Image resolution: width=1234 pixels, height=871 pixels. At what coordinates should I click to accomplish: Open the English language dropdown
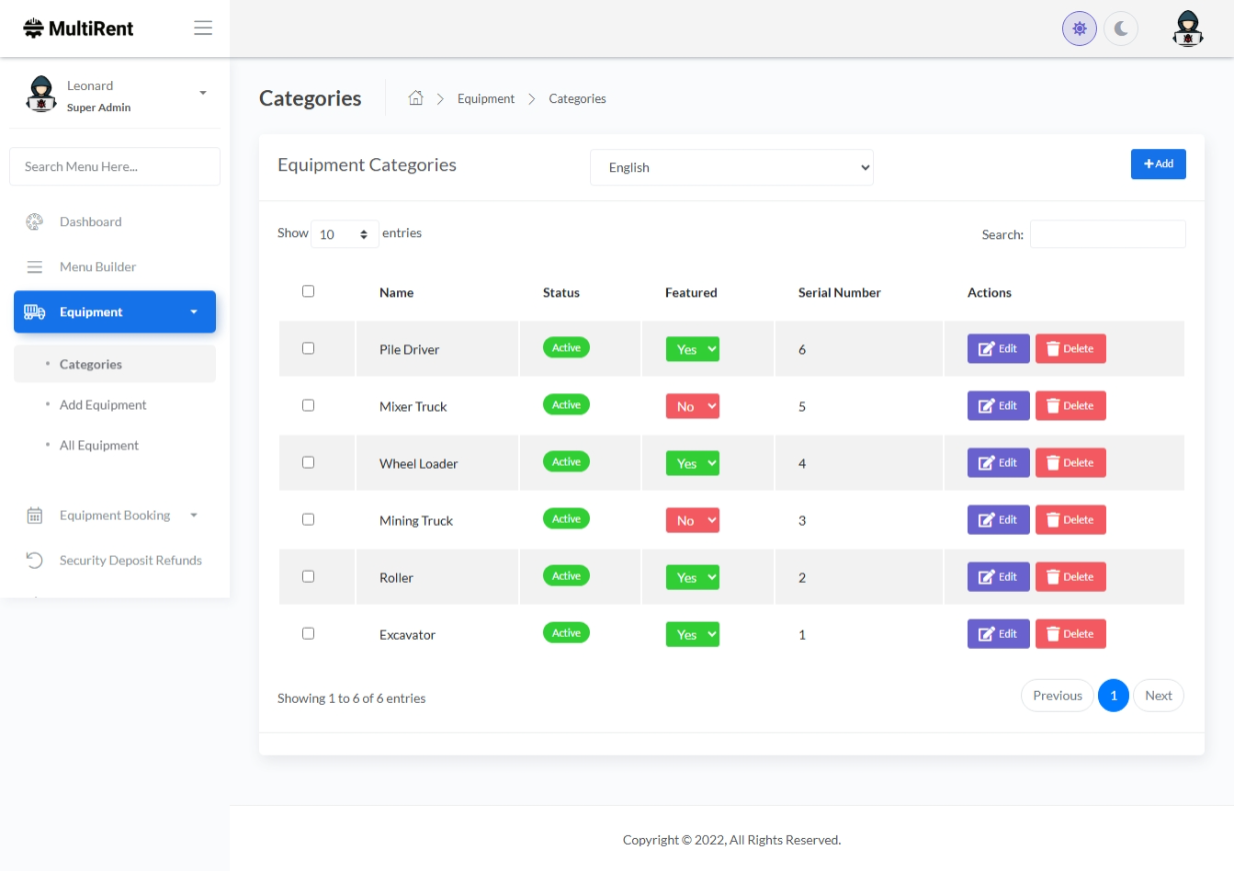(x=731, y=168)
